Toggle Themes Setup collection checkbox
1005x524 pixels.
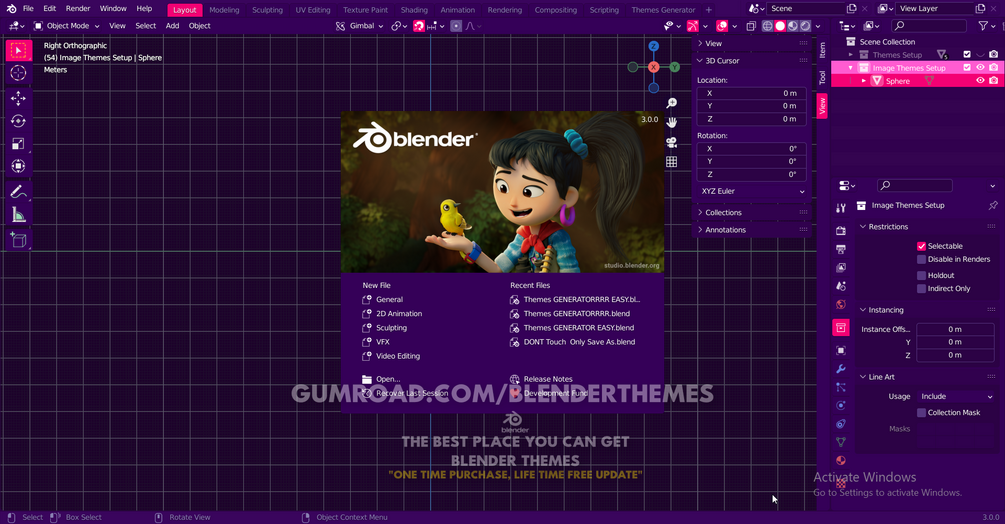[x=967, y=54]
